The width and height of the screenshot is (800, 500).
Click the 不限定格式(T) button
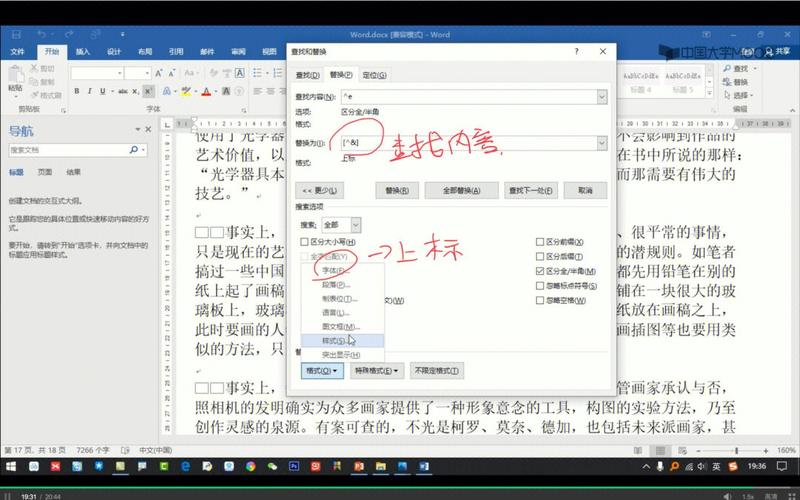[x=436, y=371]
